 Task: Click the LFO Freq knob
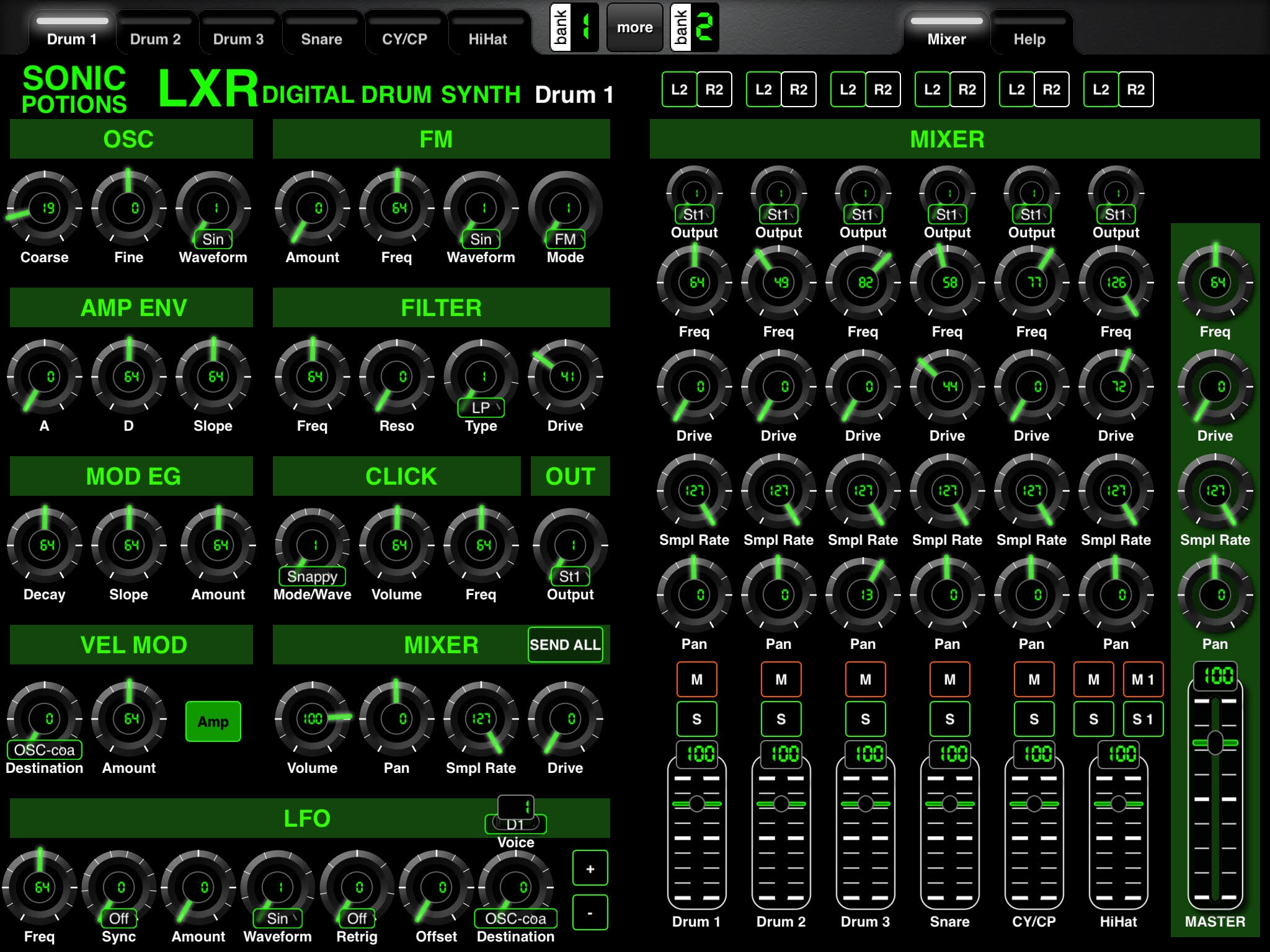click(x=40, y=888)
